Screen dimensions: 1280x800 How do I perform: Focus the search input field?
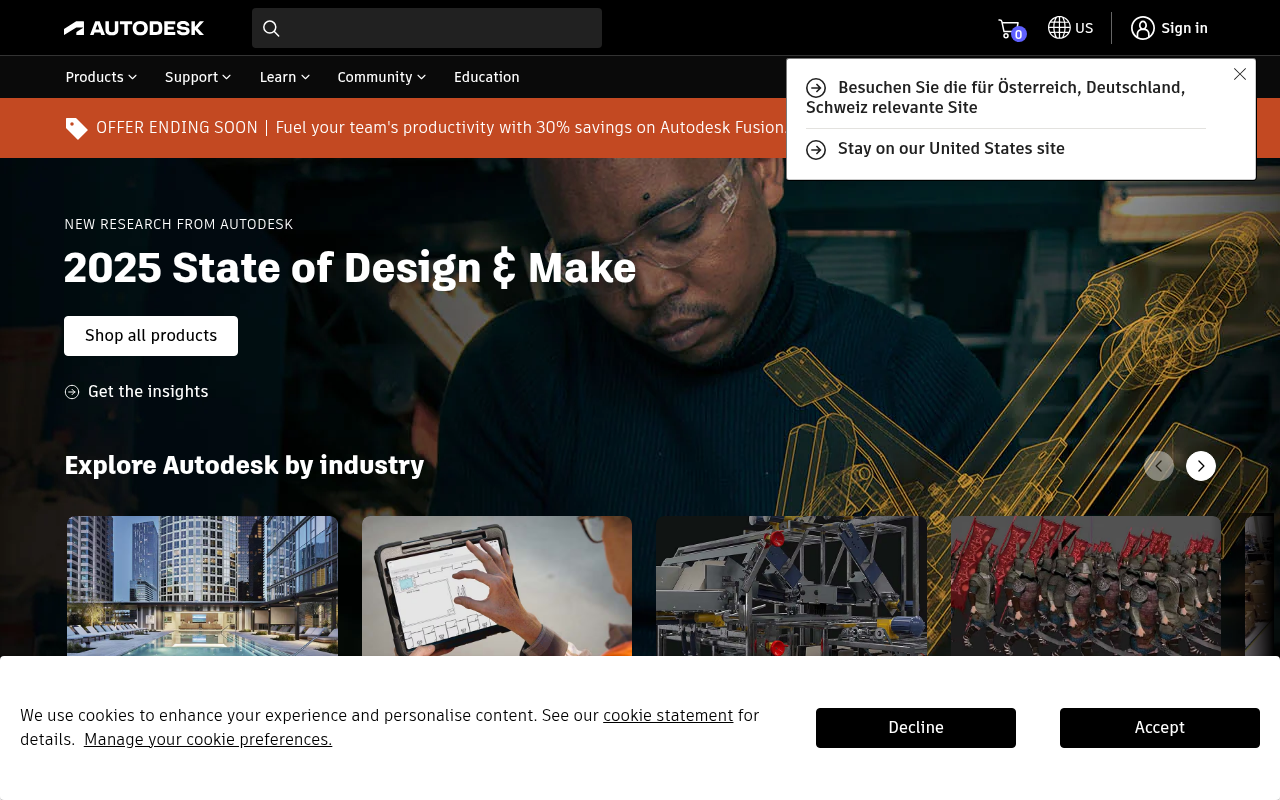point(427,28)
